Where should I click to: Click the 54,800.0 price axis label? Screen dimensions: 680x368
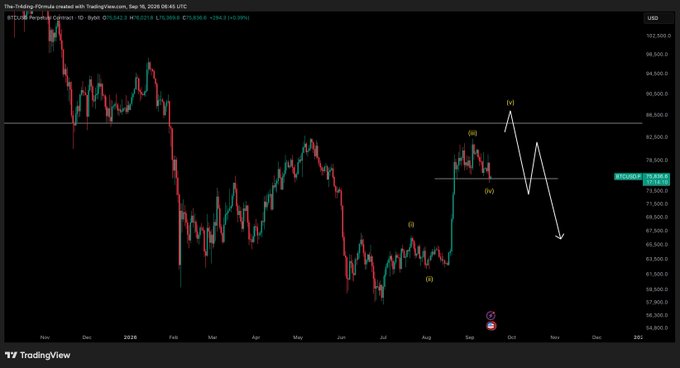tap(658, 328)
